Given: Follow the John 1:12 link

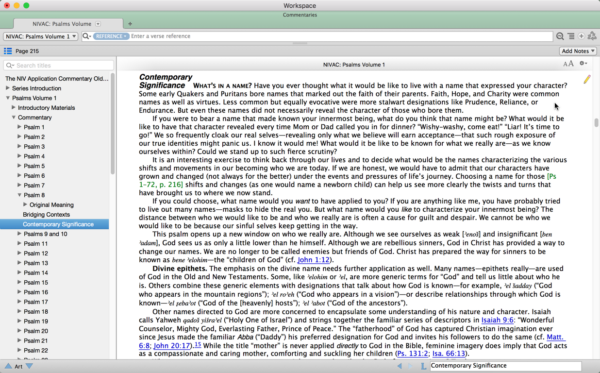Looking at the screenshot, I should 313,260.
